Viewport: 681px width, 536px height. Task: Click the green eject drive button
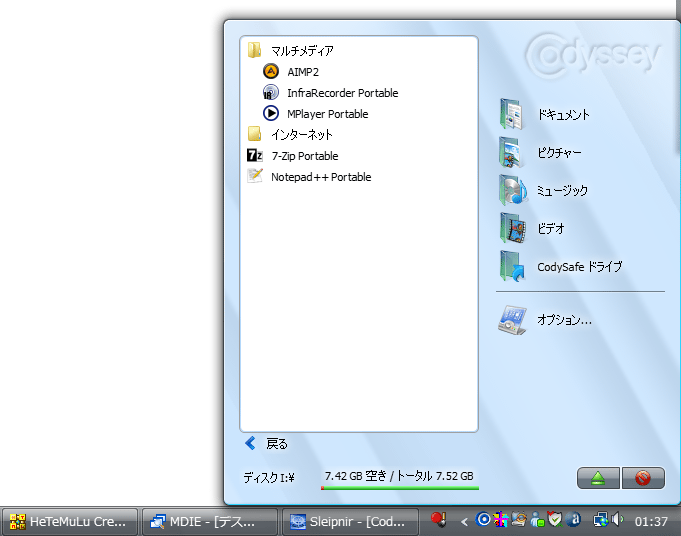(598, 478)
